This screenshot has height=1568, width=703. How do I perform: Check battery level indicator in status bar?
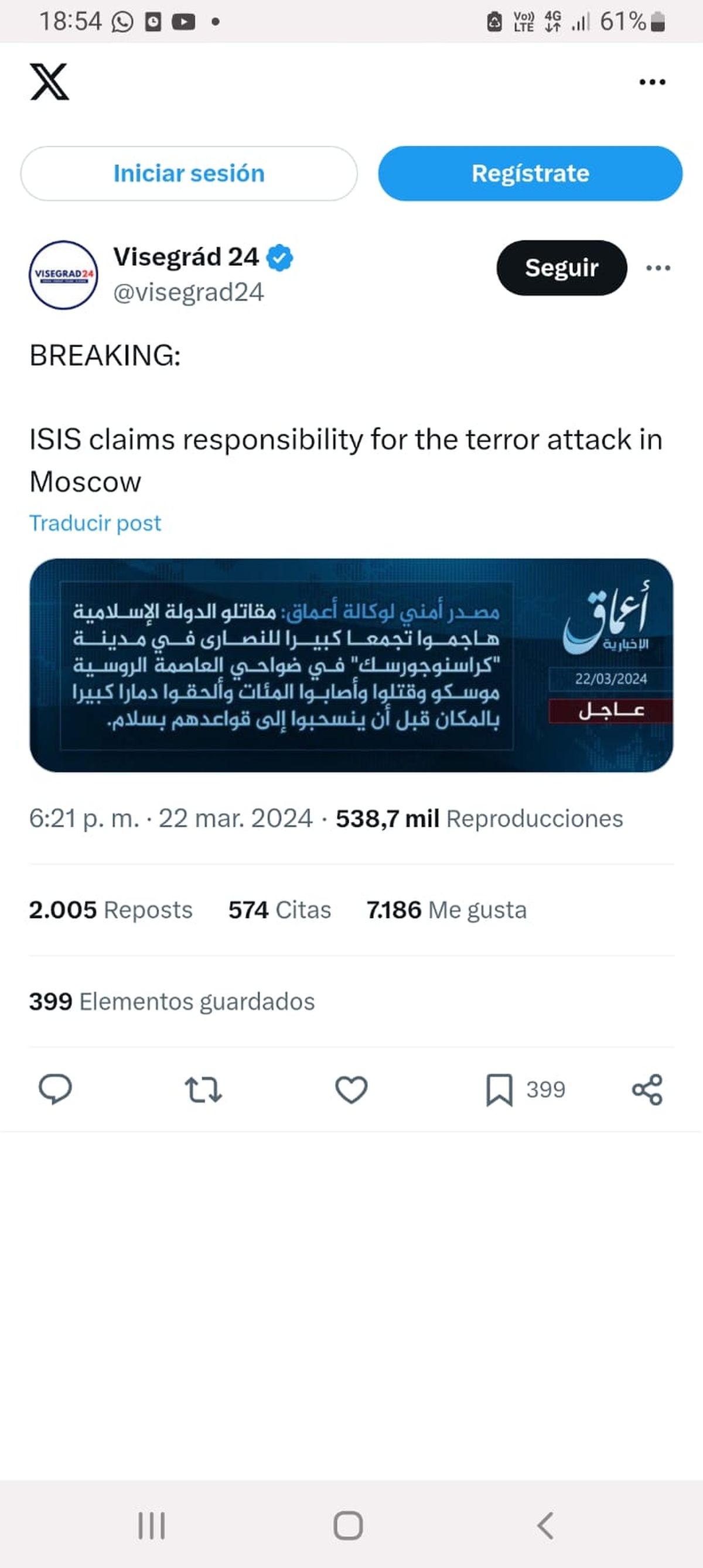point(626,20)
